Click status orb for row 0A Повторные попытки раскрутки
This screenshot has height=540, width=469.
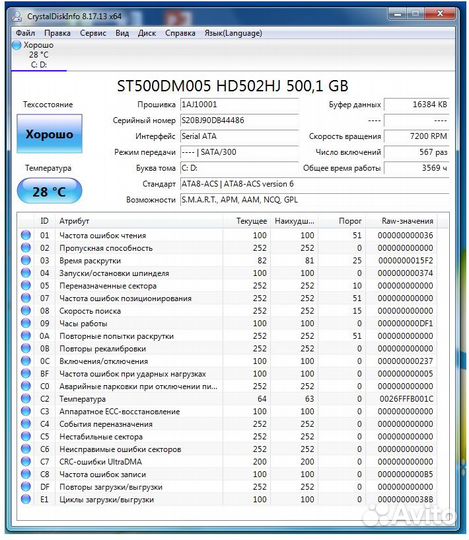pos(26,335)
